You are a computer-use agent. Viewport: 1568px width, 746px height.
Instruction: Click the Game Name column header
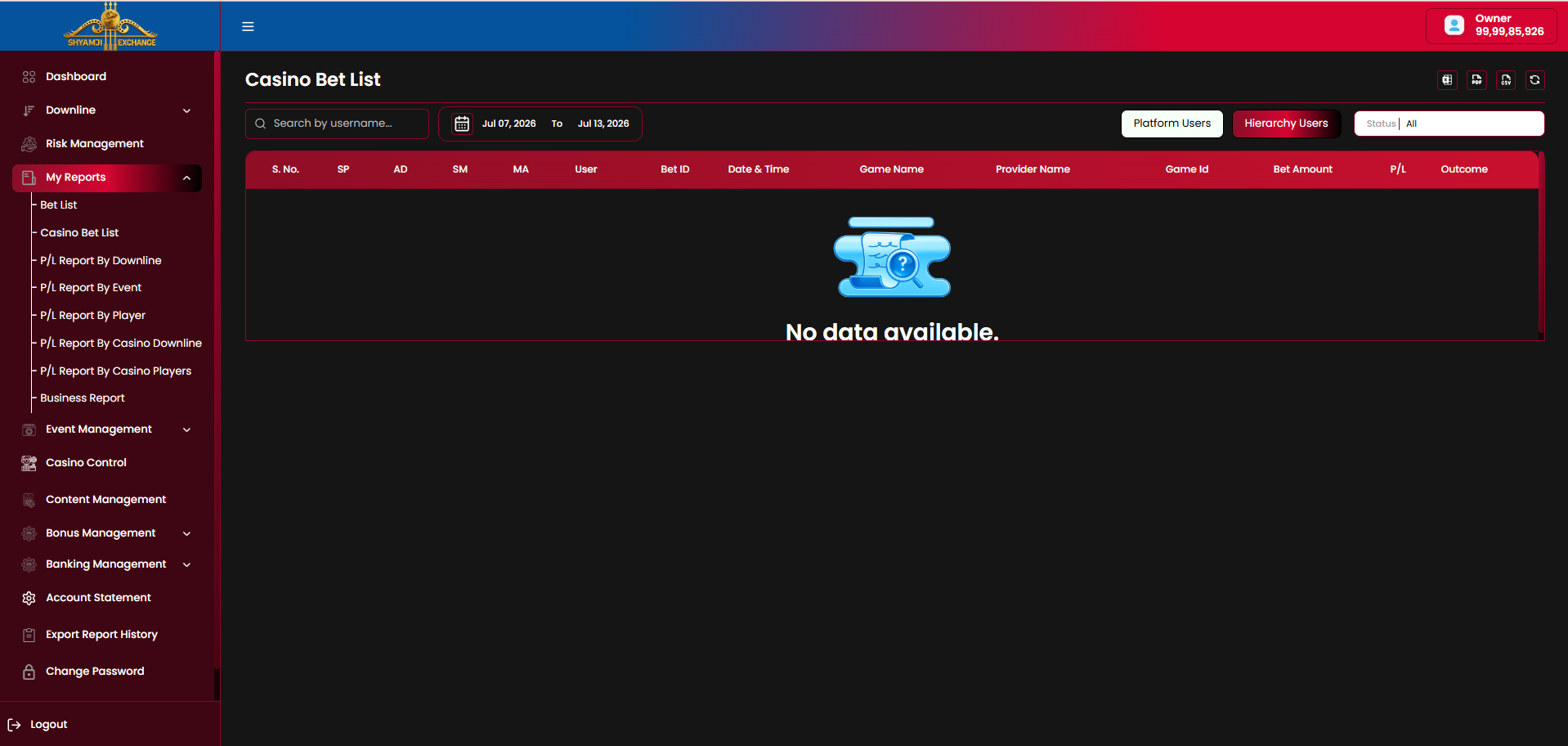point(891,169)
